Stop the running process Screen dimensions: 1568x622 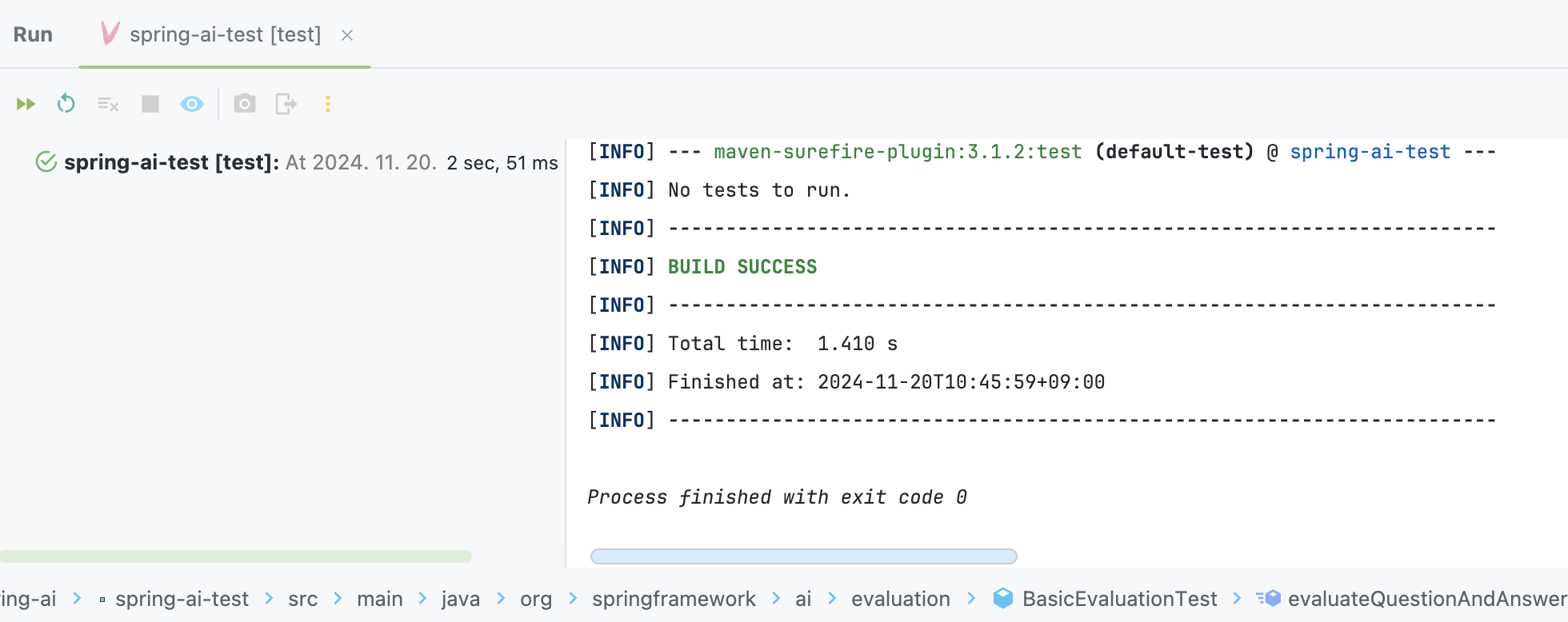[x=150, y=104]
